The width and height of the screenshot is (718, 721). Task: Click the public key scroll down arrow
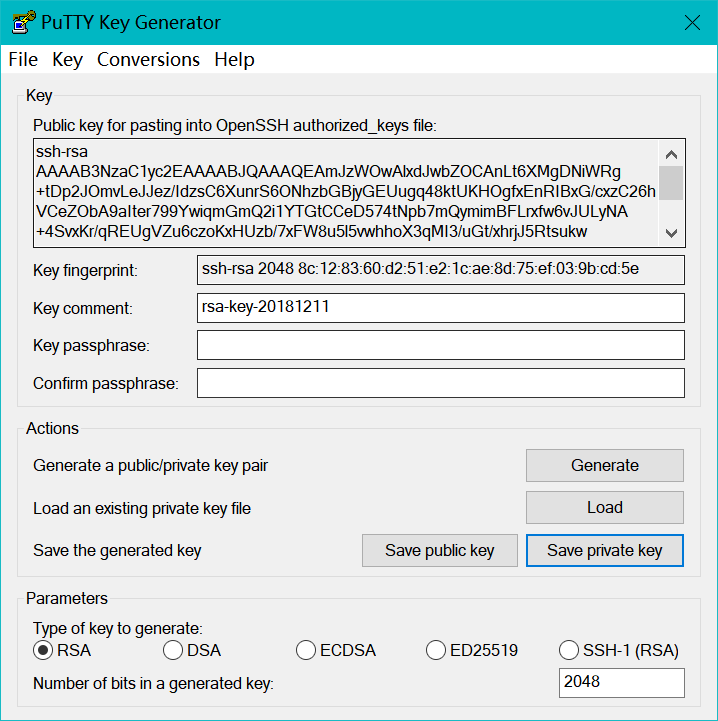(x=671, y=233)
